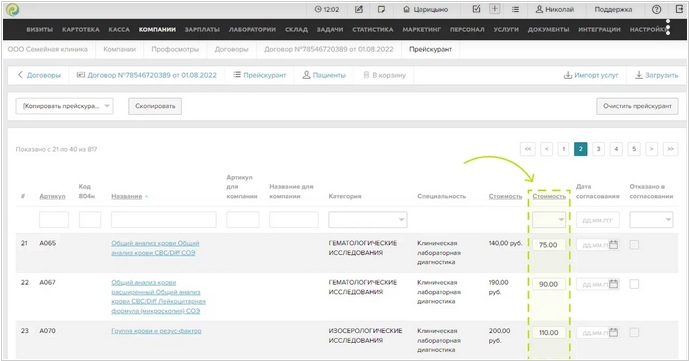Screen dimensions: 689x361
Task: Tick refusal checkbox for row A067
Action: tap(634, 284)
